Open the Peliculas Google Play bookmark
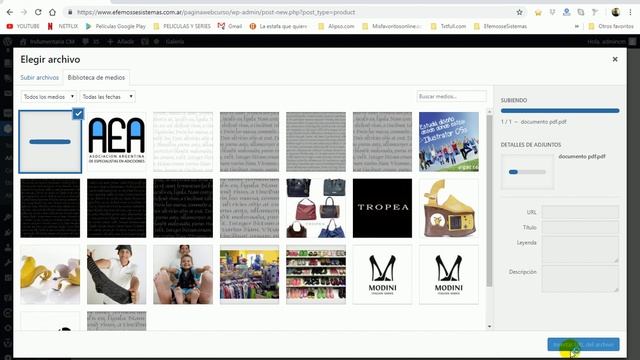Screen dimensions: 640x360 (x=116, y=26)
